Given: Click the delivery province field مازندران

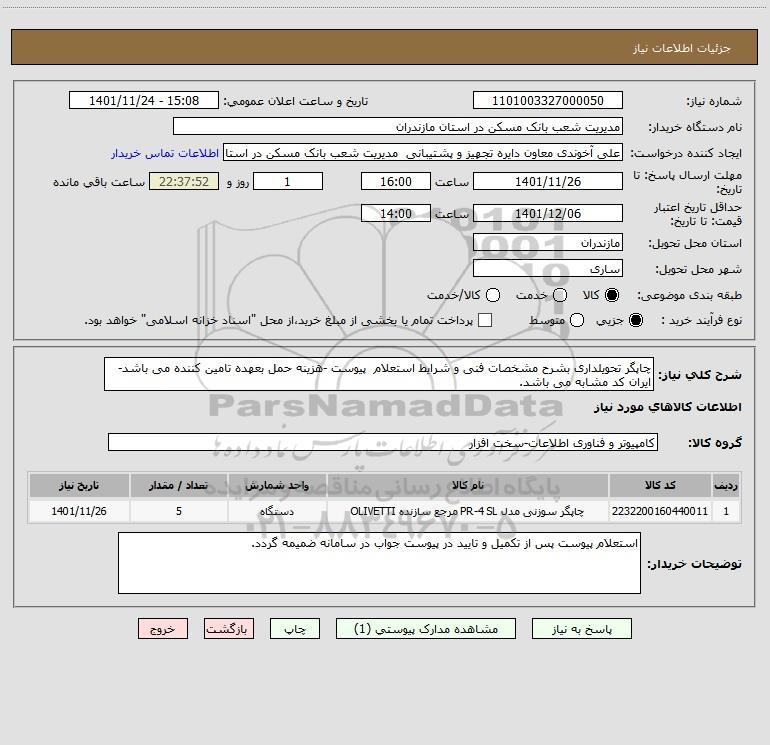Looking at the screenshot, I should coord(548,243).
